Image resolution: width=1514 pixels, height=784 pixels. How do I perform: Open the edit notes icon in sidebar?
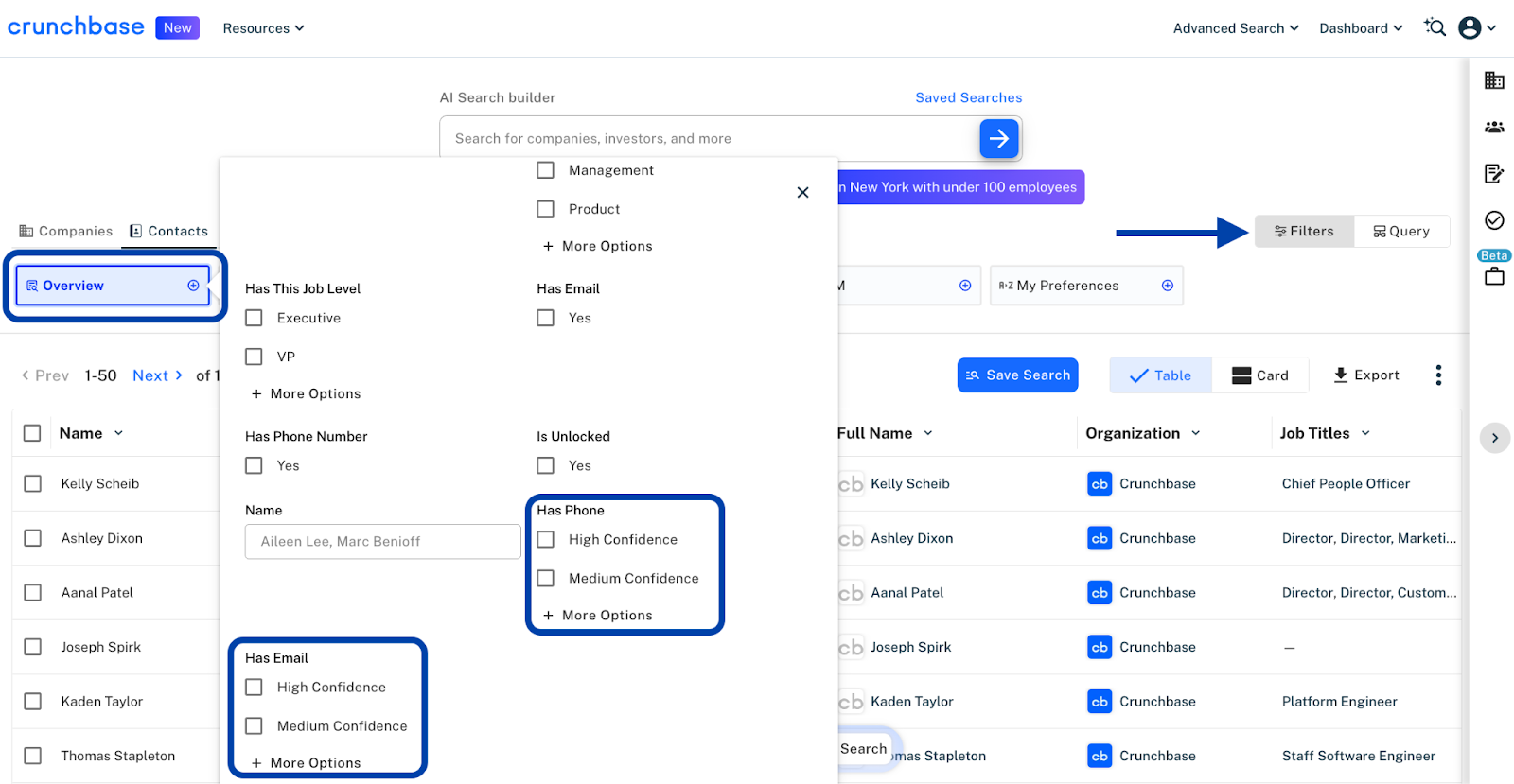click(x=1494, y=173)
